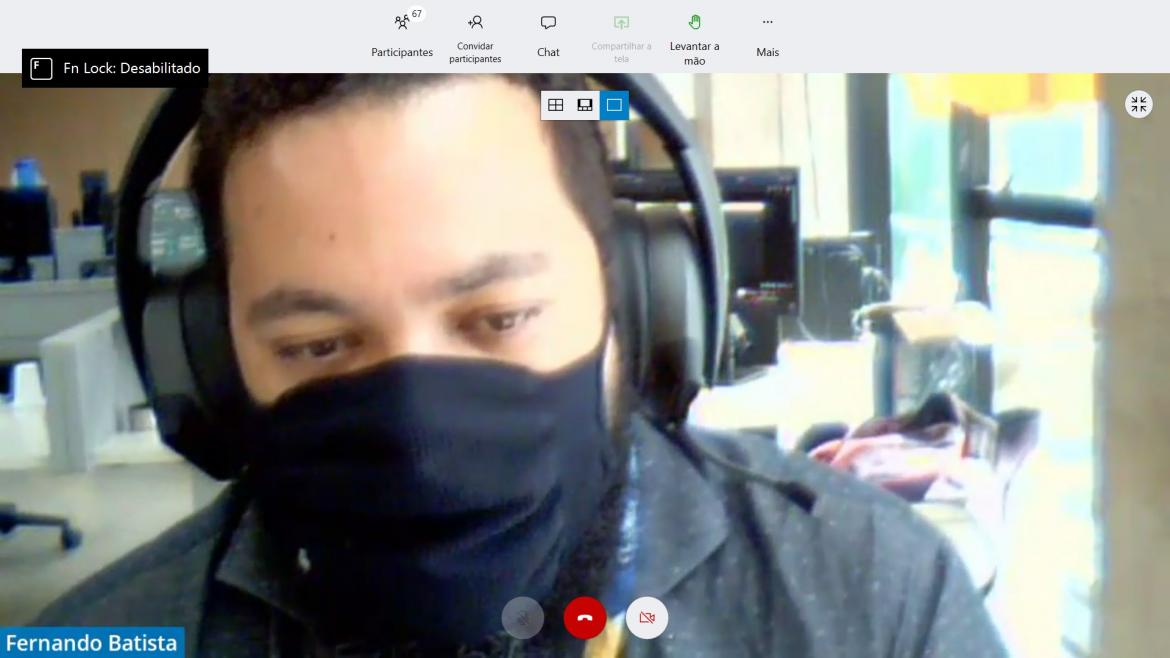The image size is (1170, 658).
Task: Click the 67 participant count badge
Action: [x=416, y=13]
